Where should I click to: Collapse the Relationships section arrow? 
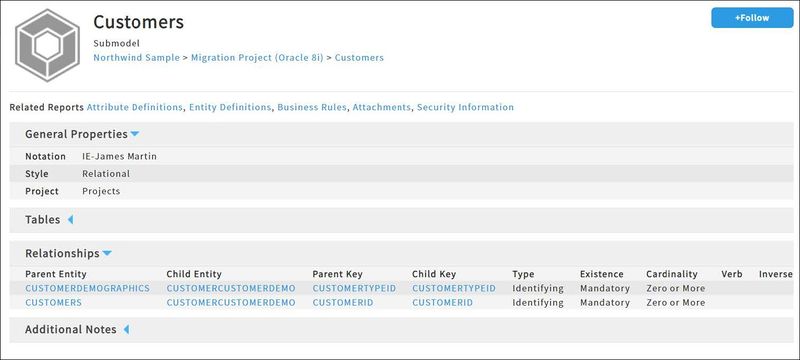point(107,253)
